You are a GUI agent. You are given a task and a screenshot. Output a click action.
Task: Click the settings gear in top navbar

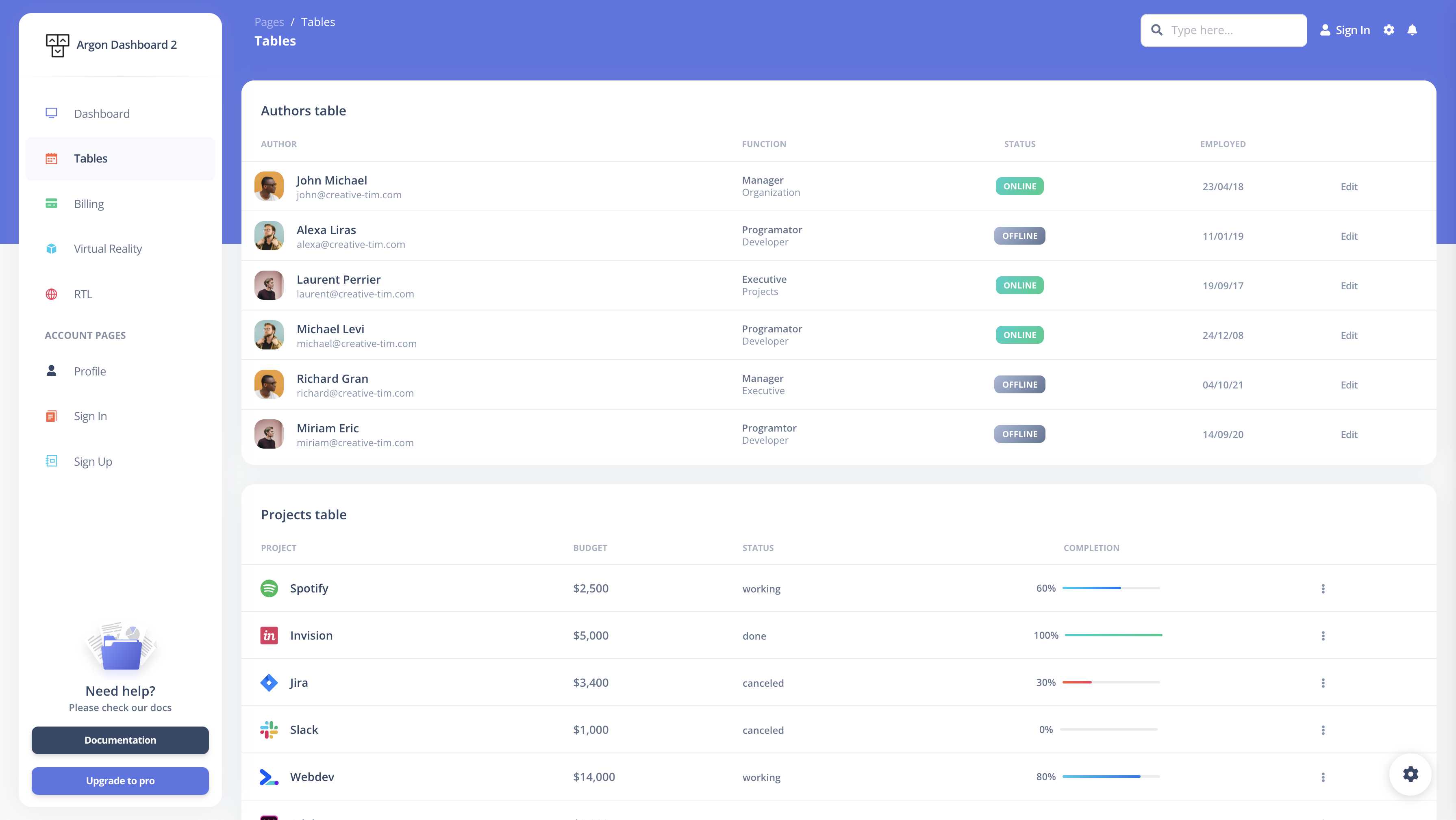1389,30
